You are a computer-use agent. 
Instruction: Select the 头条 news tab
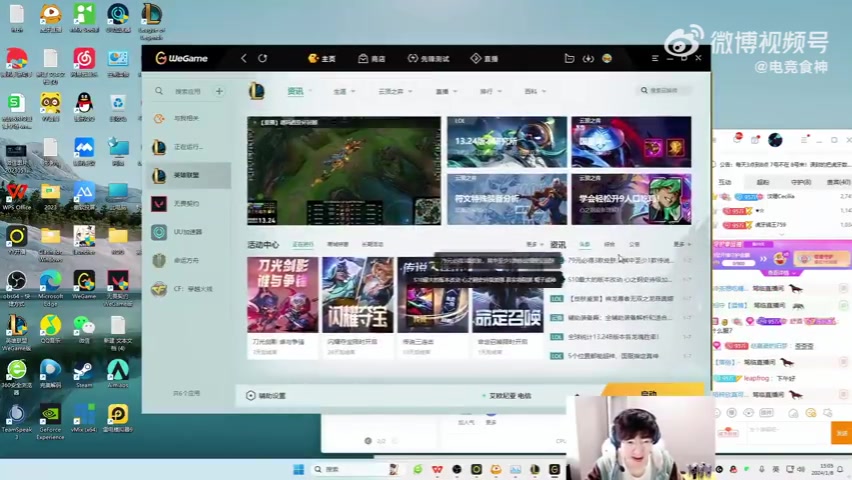click(585, 245)
